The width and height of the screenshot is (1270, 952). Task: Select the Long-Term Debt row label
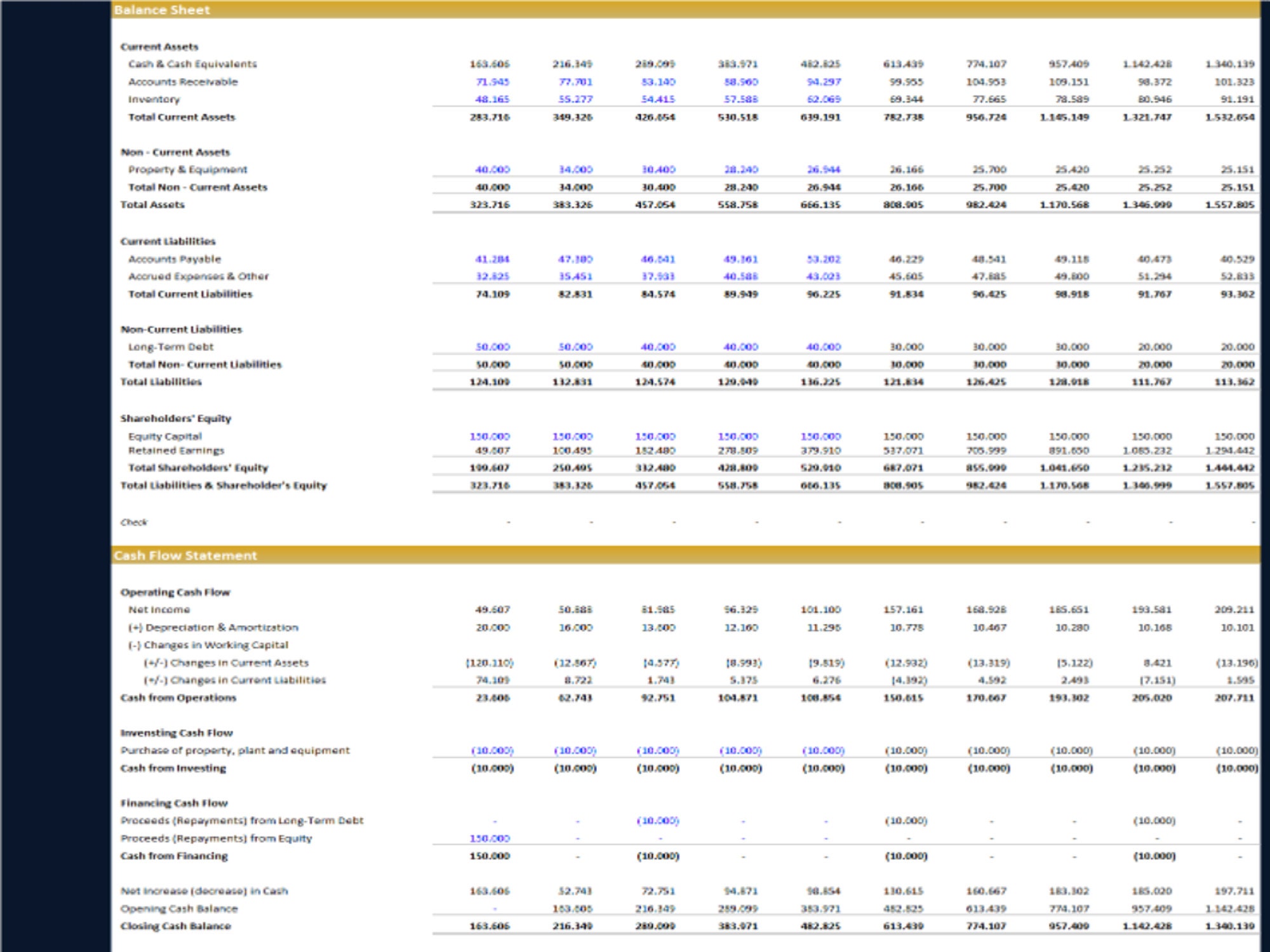172,347
